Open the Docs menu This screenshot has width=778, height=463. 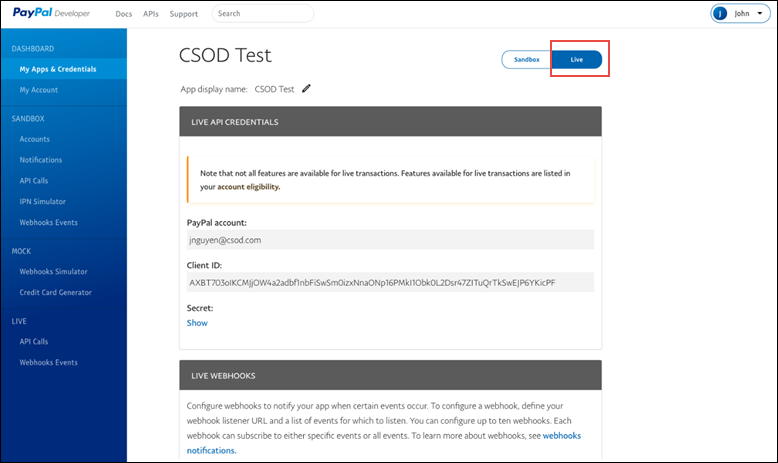tap(124, 14)
